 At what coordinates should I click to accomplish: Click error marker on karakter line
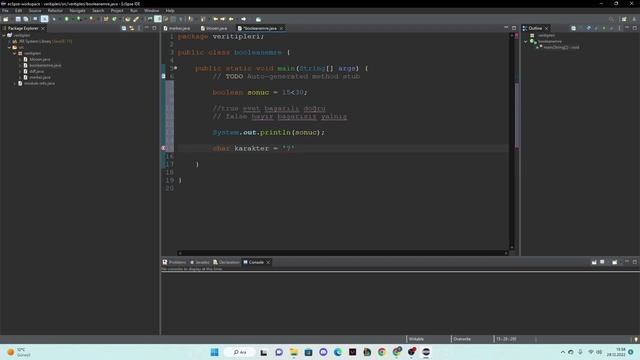pos(163,148)
